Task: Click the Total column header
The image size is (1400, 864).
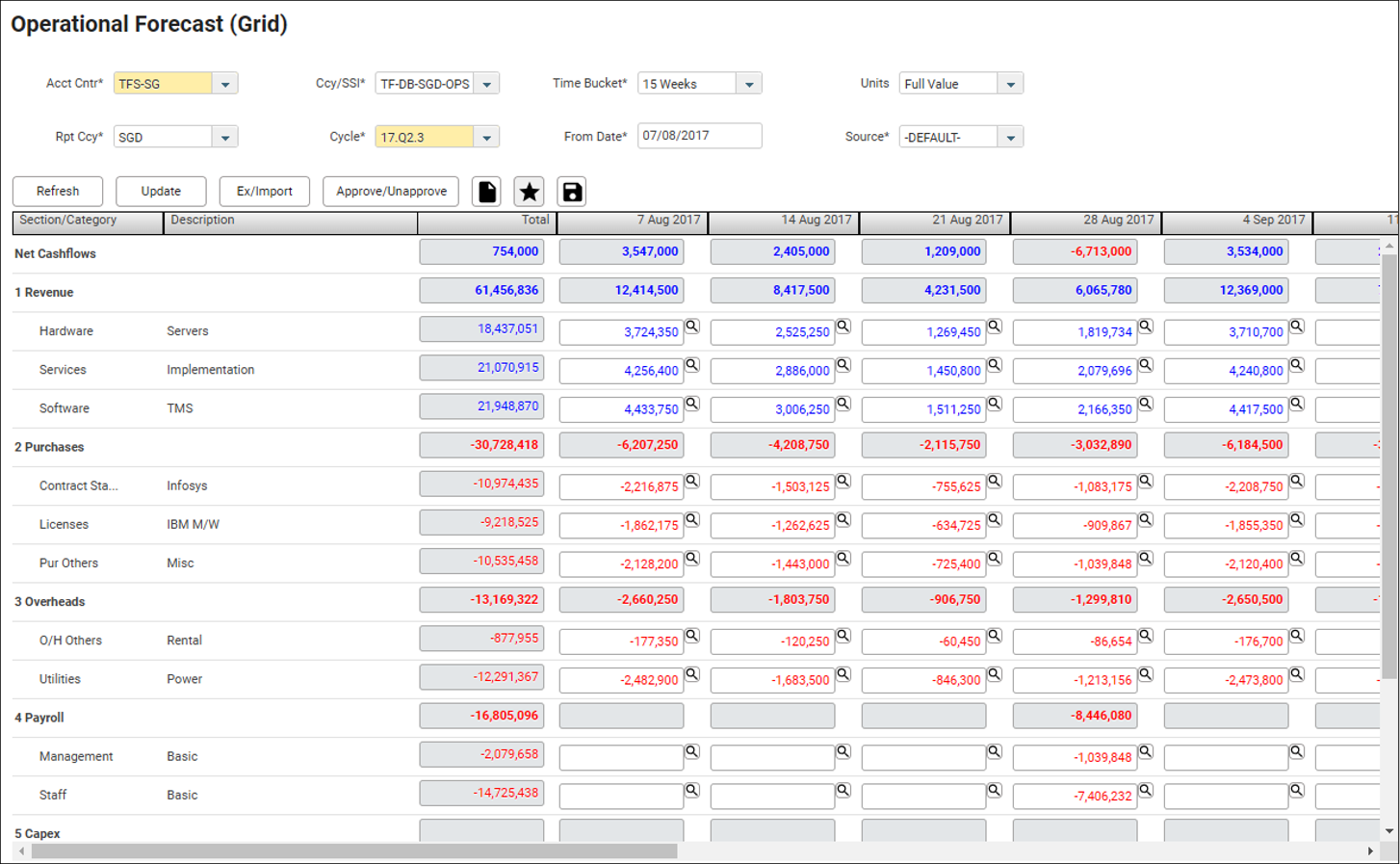Action: point(486,221)
